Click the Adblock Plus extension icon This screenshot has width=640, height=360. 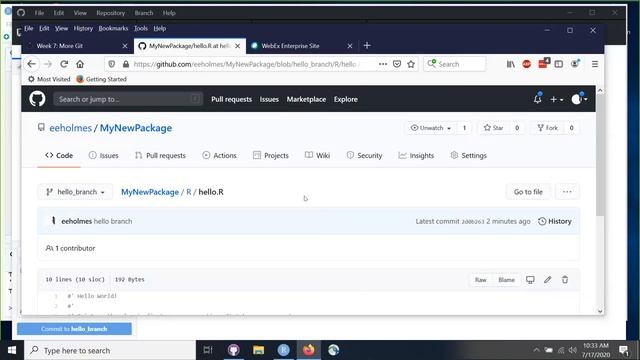(x=527, y=64)
